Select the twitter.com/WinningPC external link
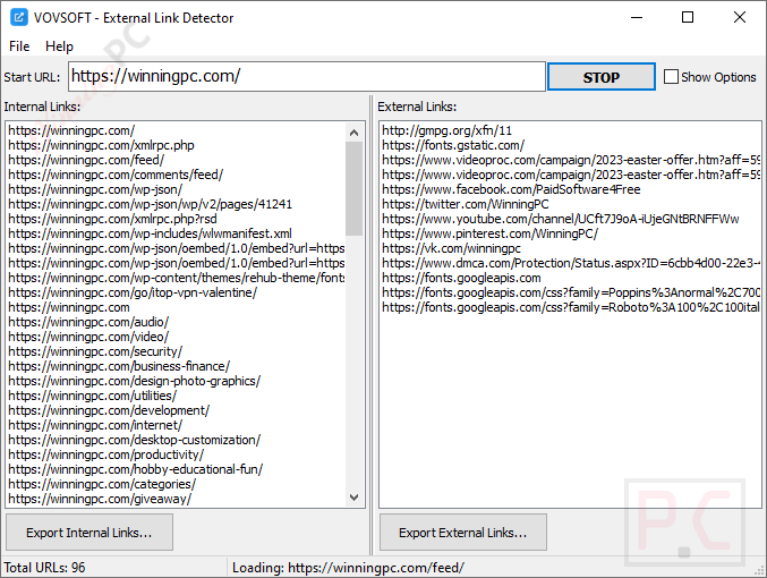The height and width of the screenshot is (578, 767). point(465,204)
